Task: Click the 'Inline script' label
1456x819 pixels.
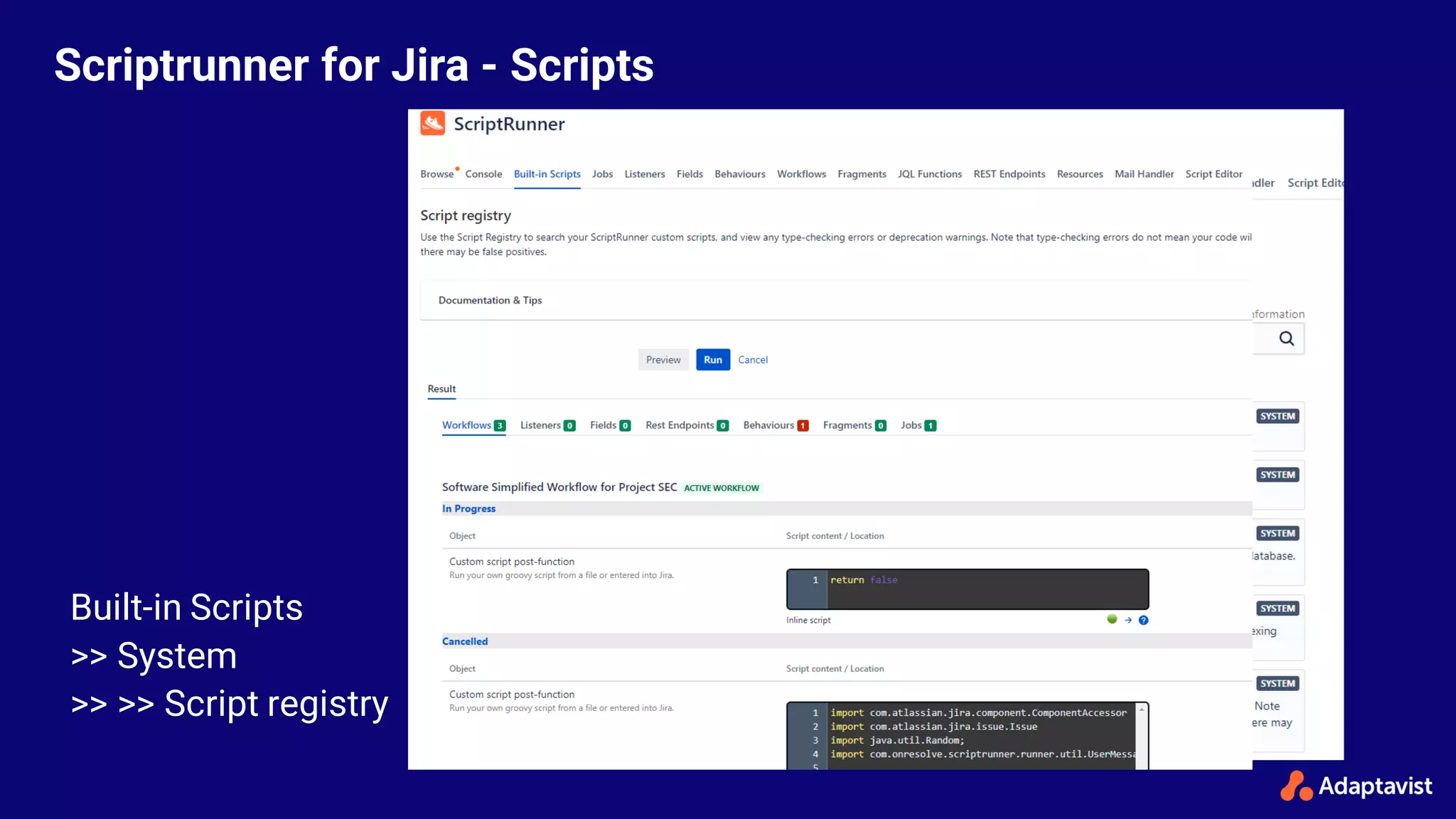Action: 808,620
